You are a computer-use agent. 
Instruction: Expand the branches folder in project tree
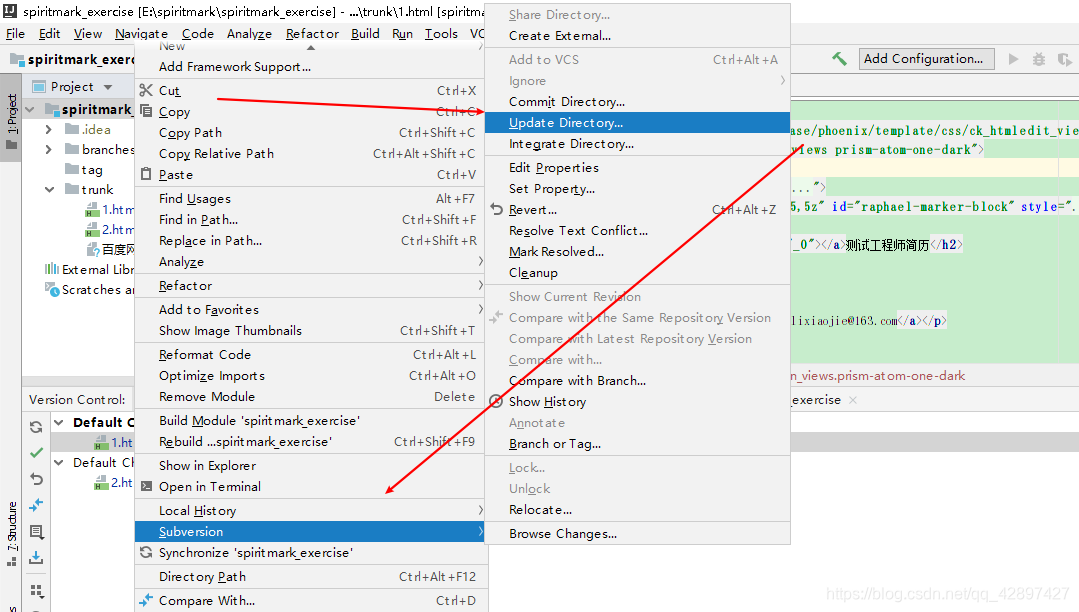point(48,149)
